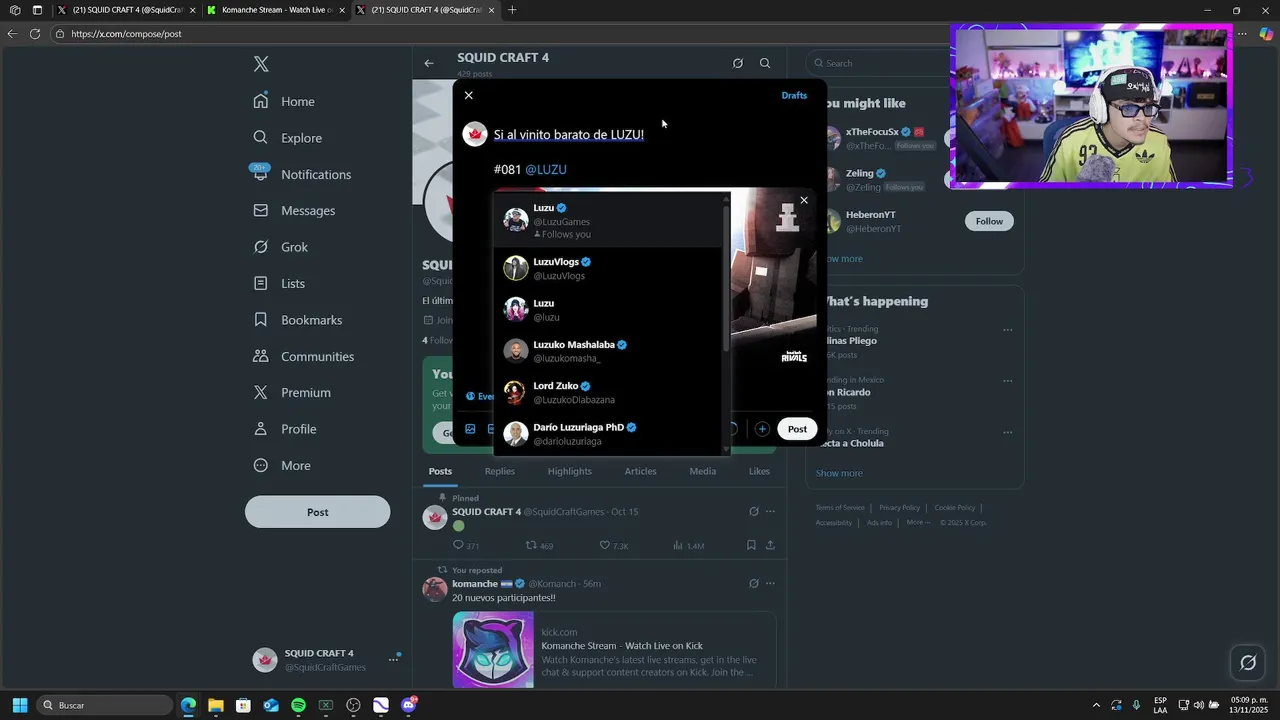Open Explore in the sidebar
Screen dimensions: 1280x720
(289, 138)
